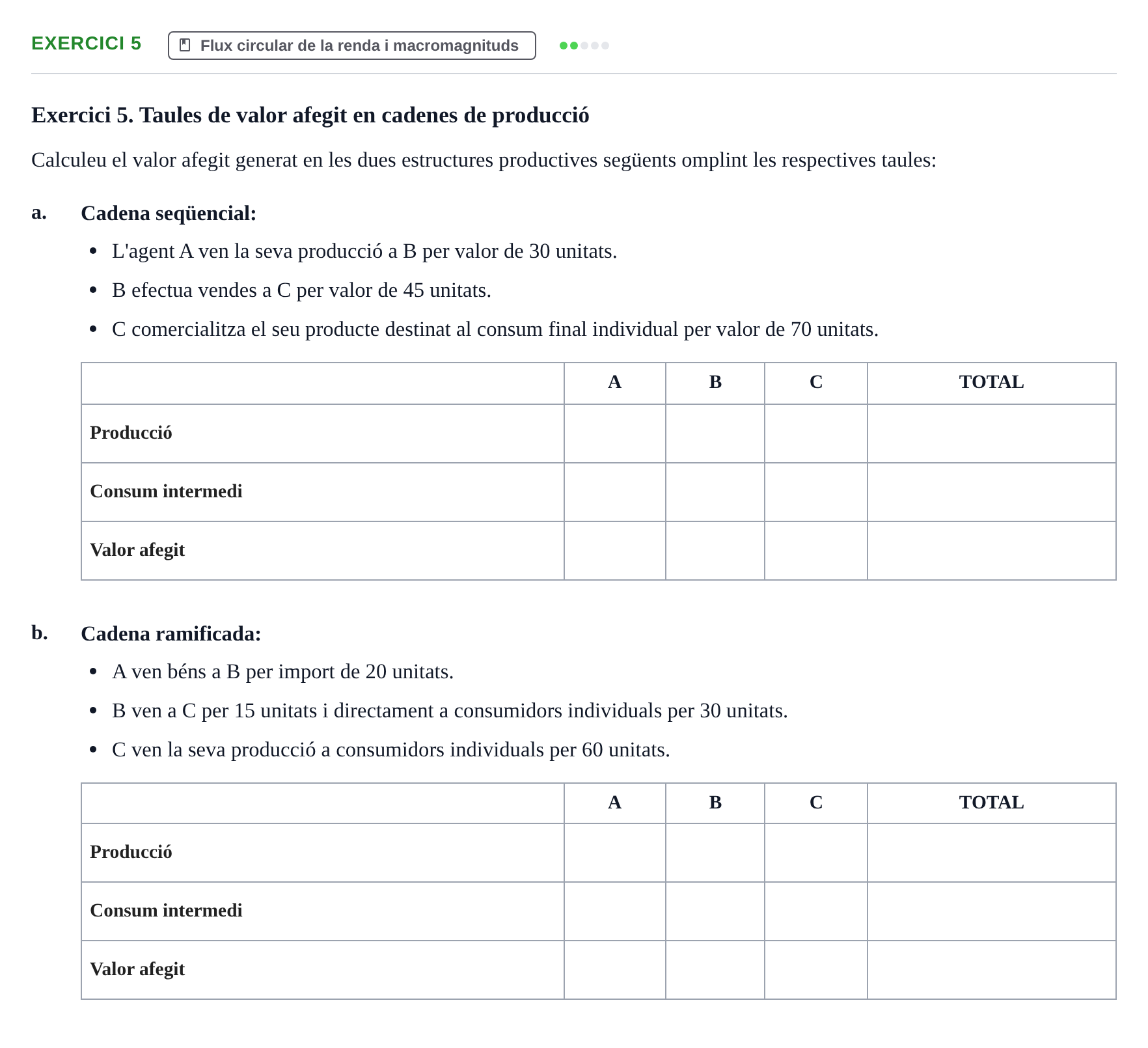Screen dimensions: 1148x1048
Task: Click Producció cell for agent A, sequential table
Action: (x=614, y=434)
